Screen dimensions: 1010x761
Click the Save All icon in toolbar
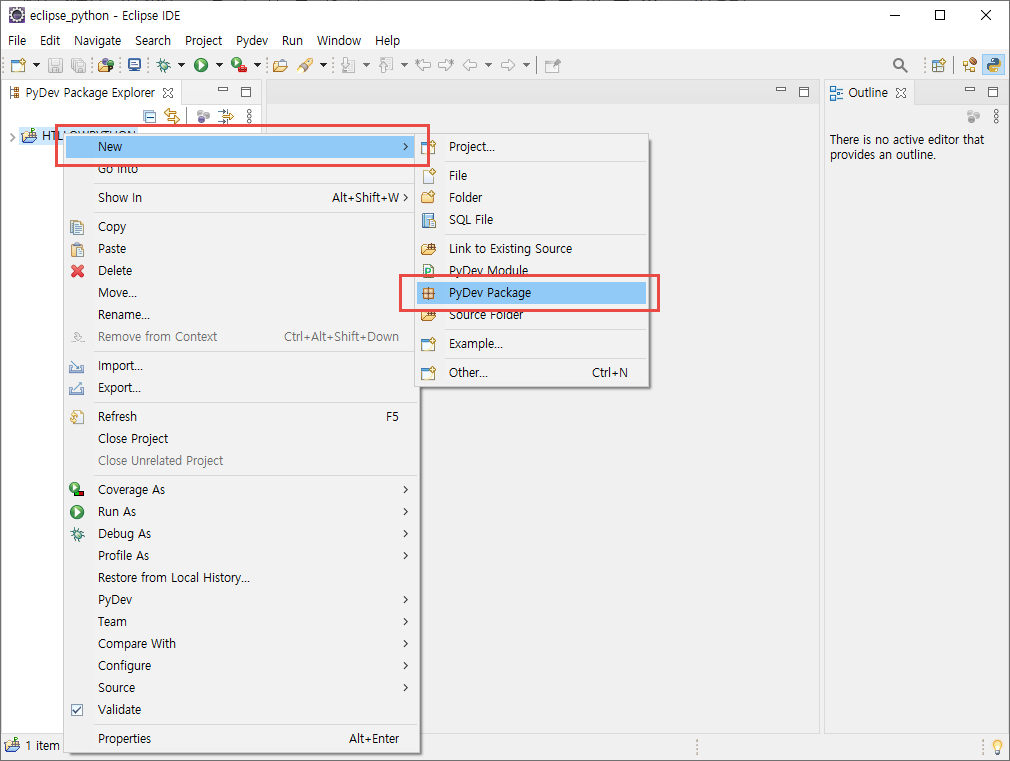point(78,65)
